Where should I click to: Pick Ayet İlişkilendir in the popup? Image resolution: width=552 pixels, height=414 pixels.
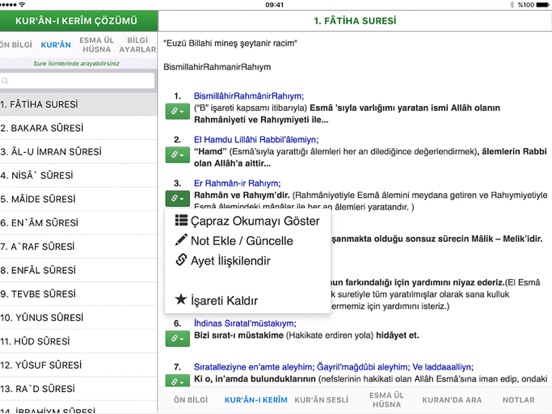(x=223, y=261)
